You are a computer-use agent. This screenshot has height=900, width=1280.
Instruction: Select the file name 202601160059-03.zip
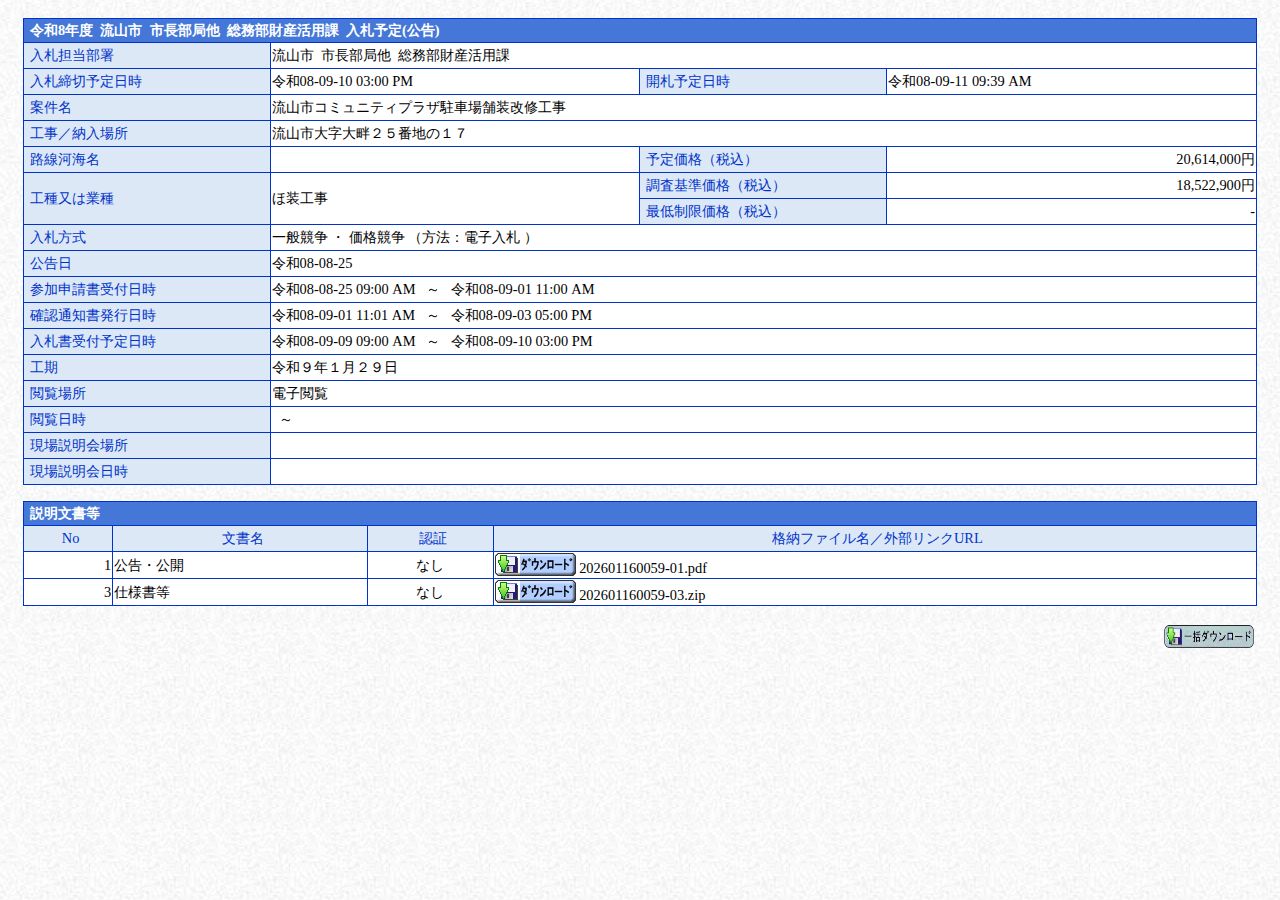(642, 595)
